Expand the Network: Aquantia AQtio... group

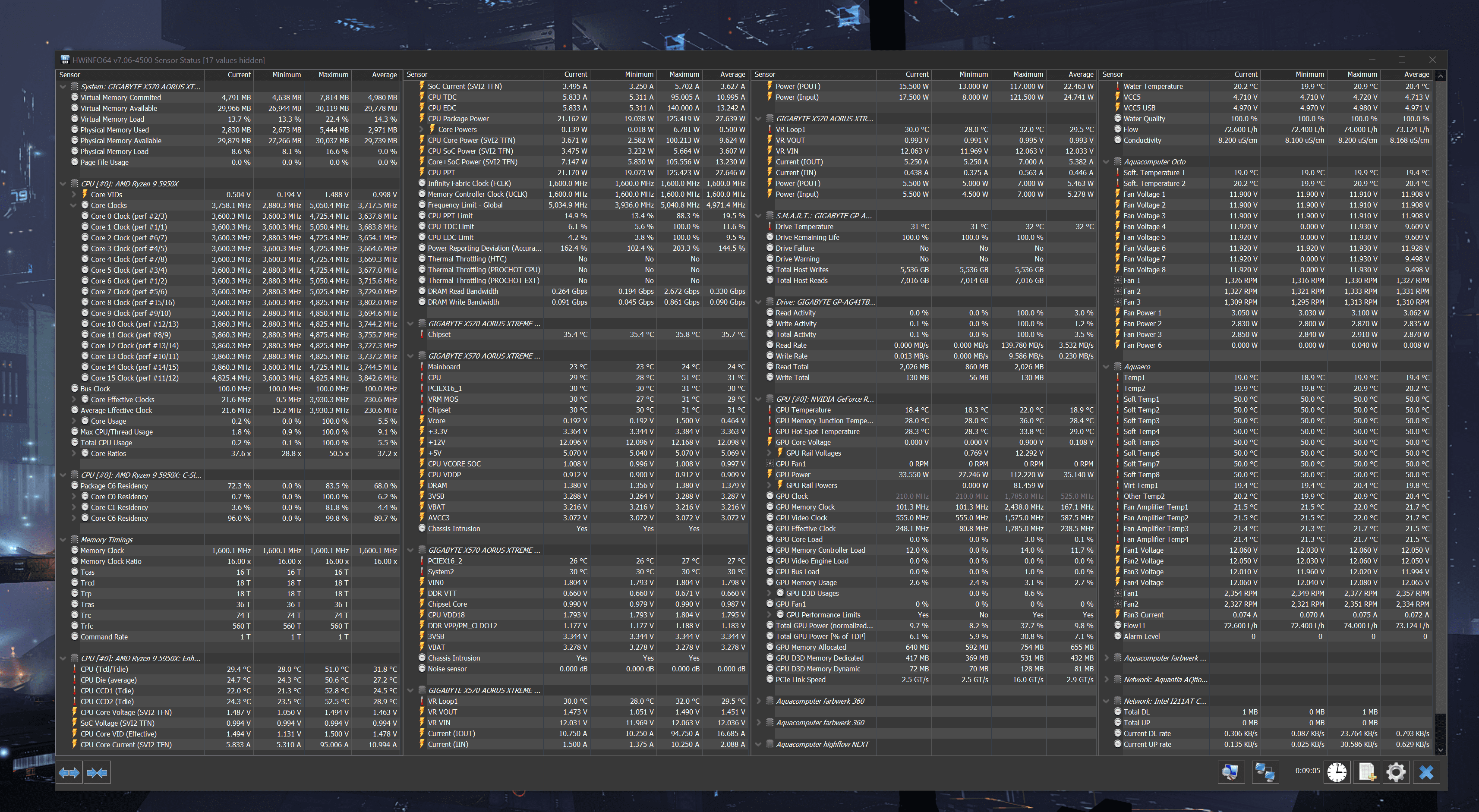[x=1107, y=680]
